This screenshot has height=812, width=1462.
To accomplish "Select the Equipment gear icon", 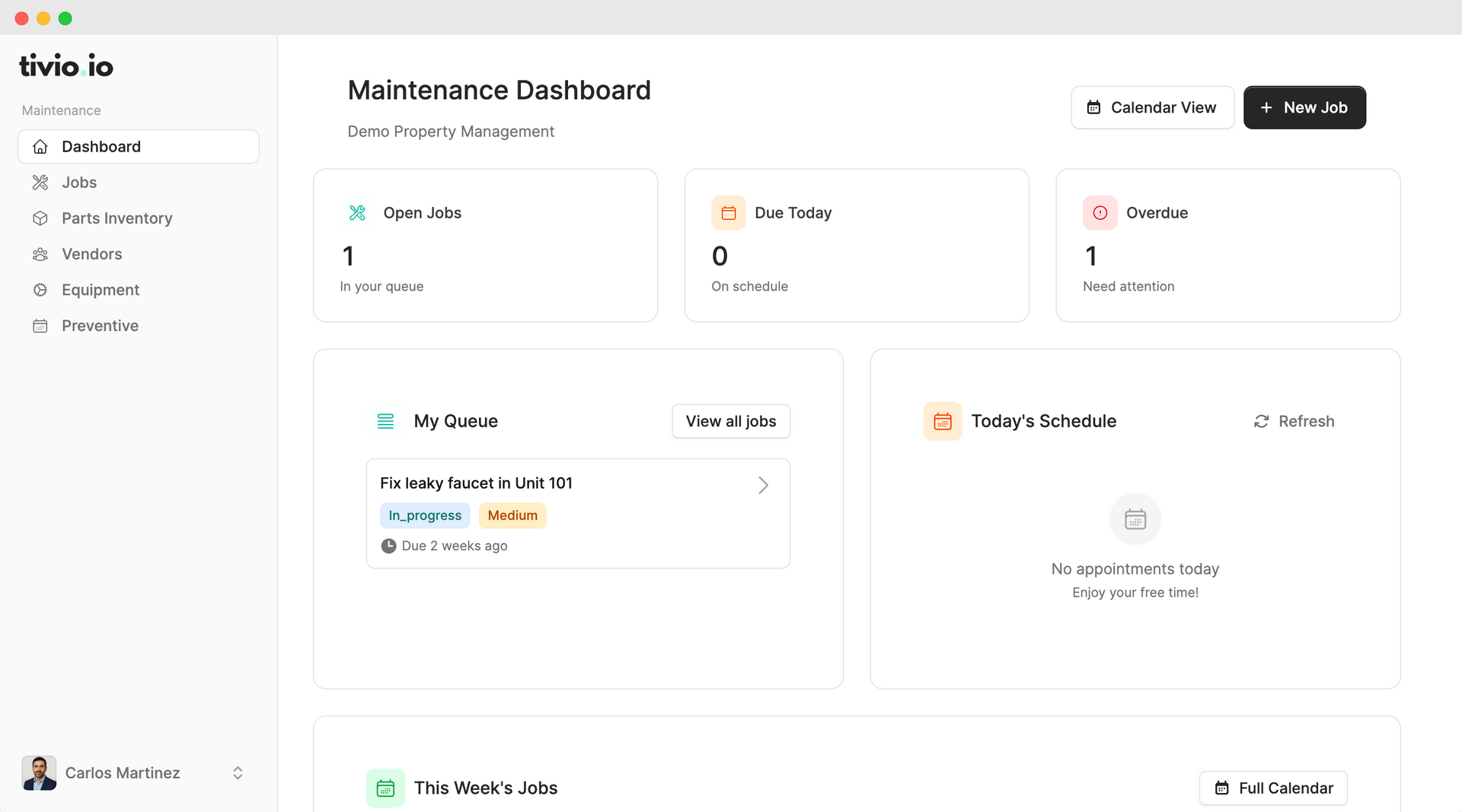I will tap(40, 289).
